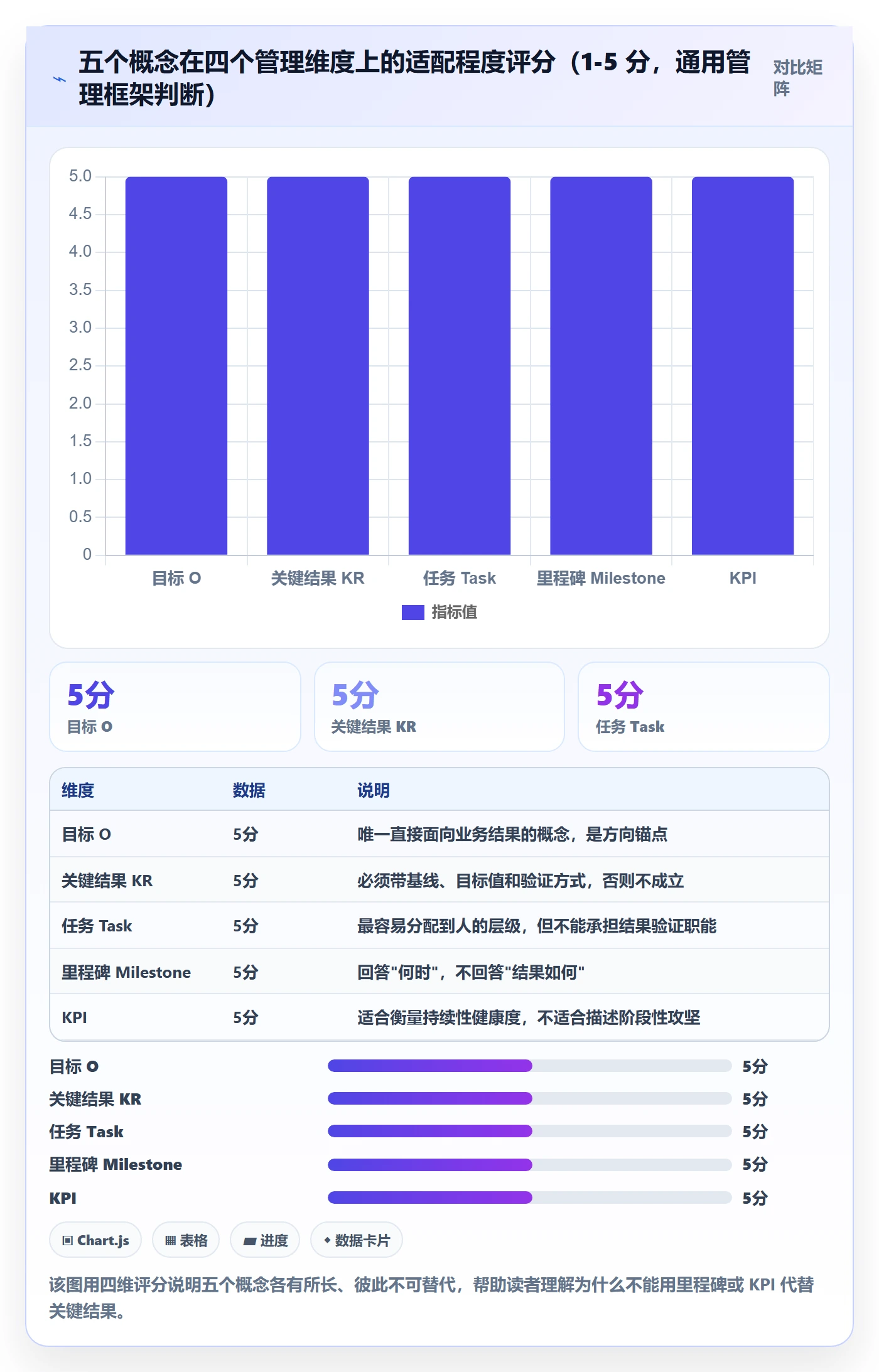Click the 关键结果 KR progress bar
This screenshot has height=1372, width=879.
click(529, 1098)
